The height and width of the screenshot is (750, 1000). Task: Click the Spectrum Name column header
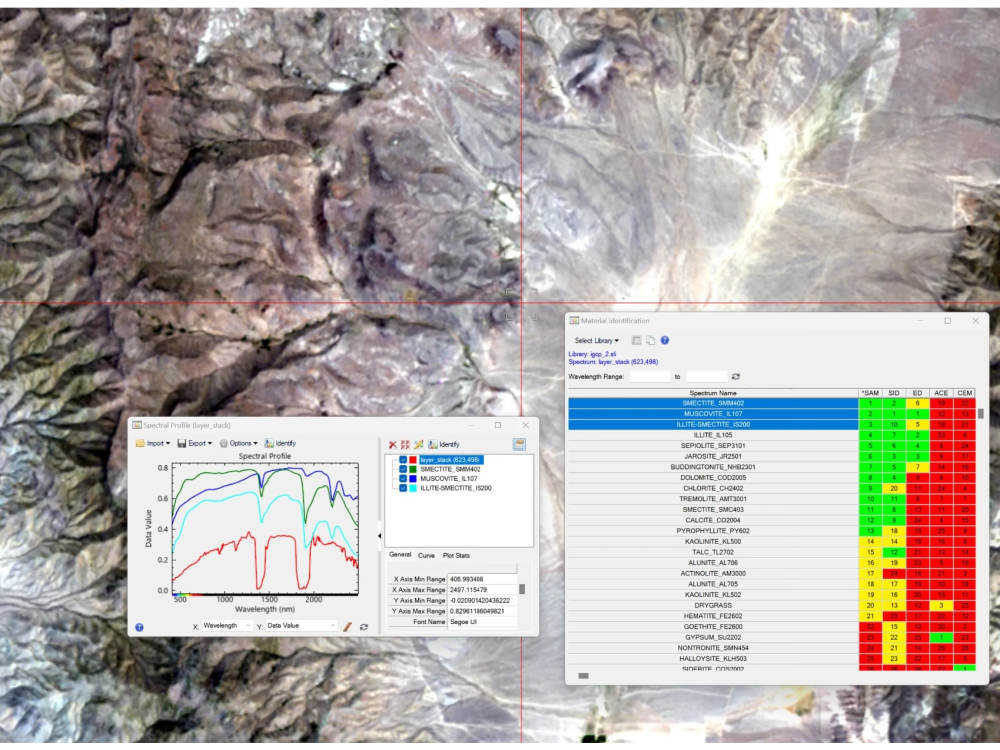713,393
